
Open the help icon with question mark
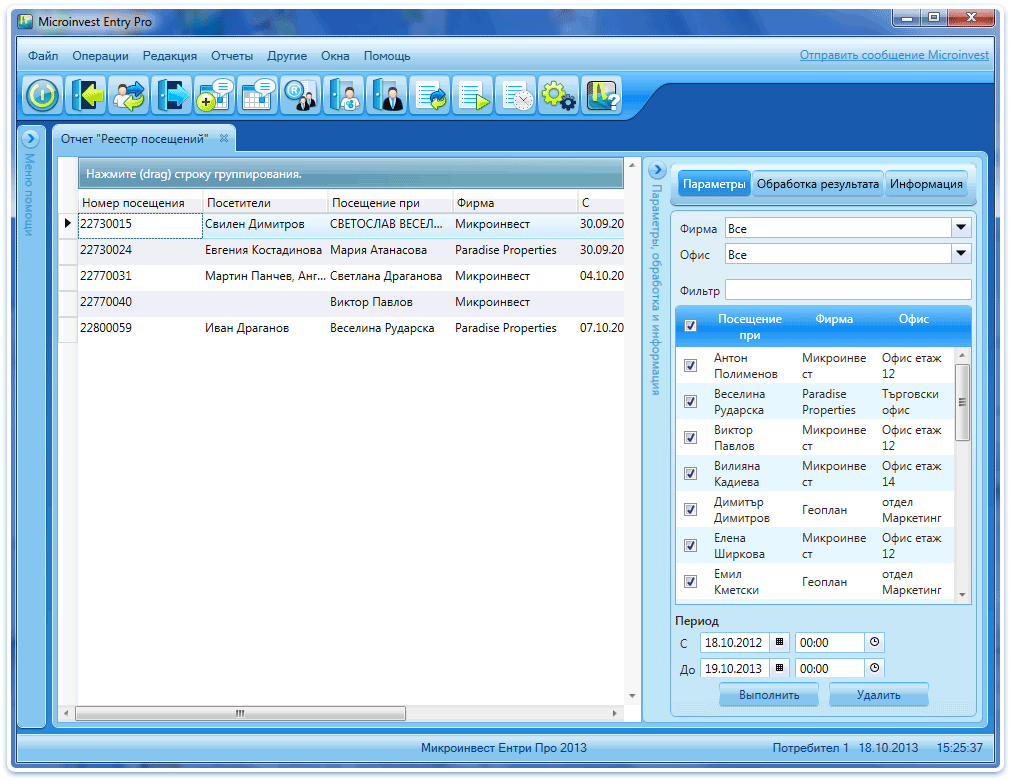point(602,95)
